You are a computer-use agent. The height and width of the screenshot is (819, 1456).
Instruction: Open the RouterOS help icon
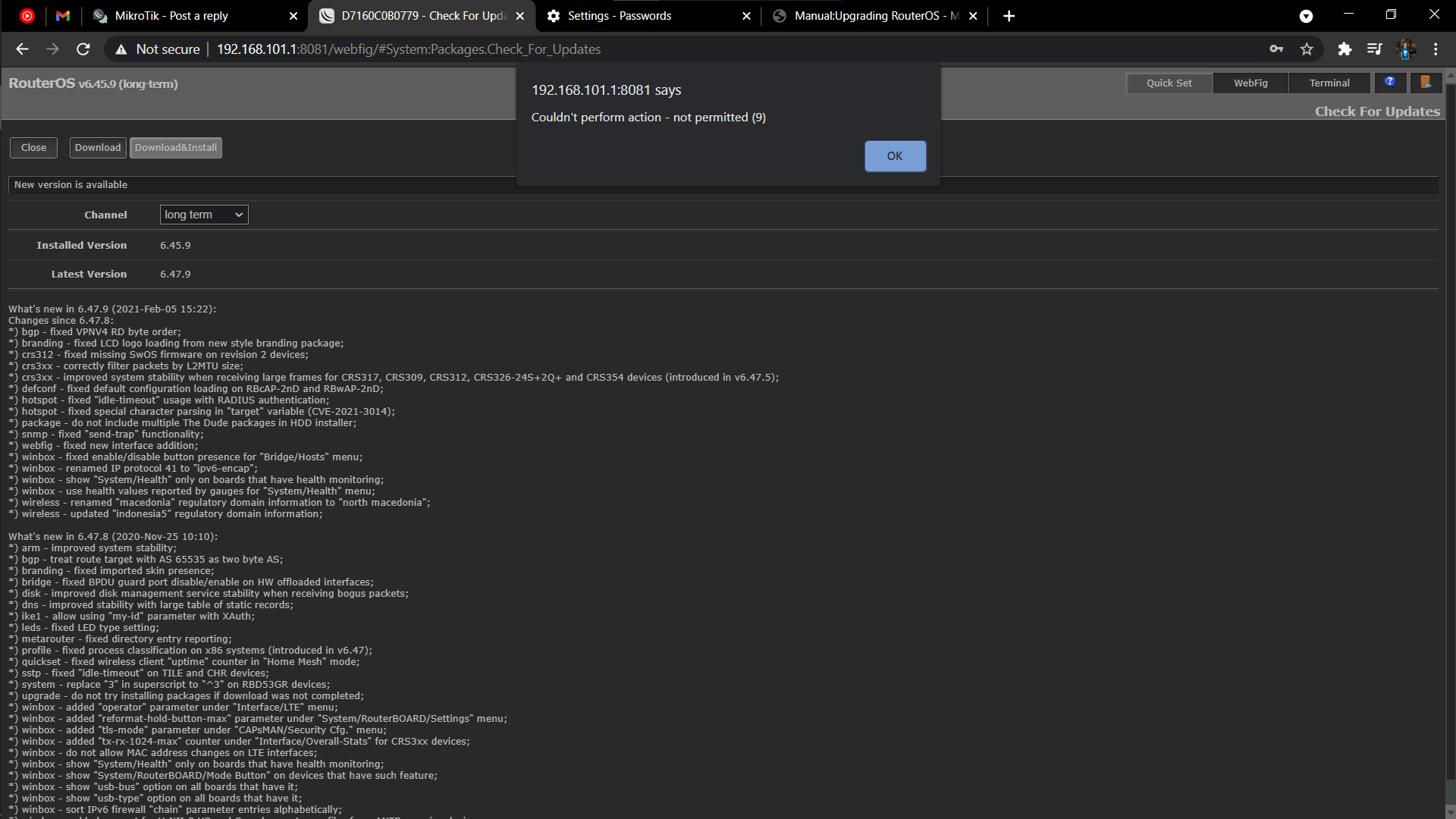click(1390, 83)
